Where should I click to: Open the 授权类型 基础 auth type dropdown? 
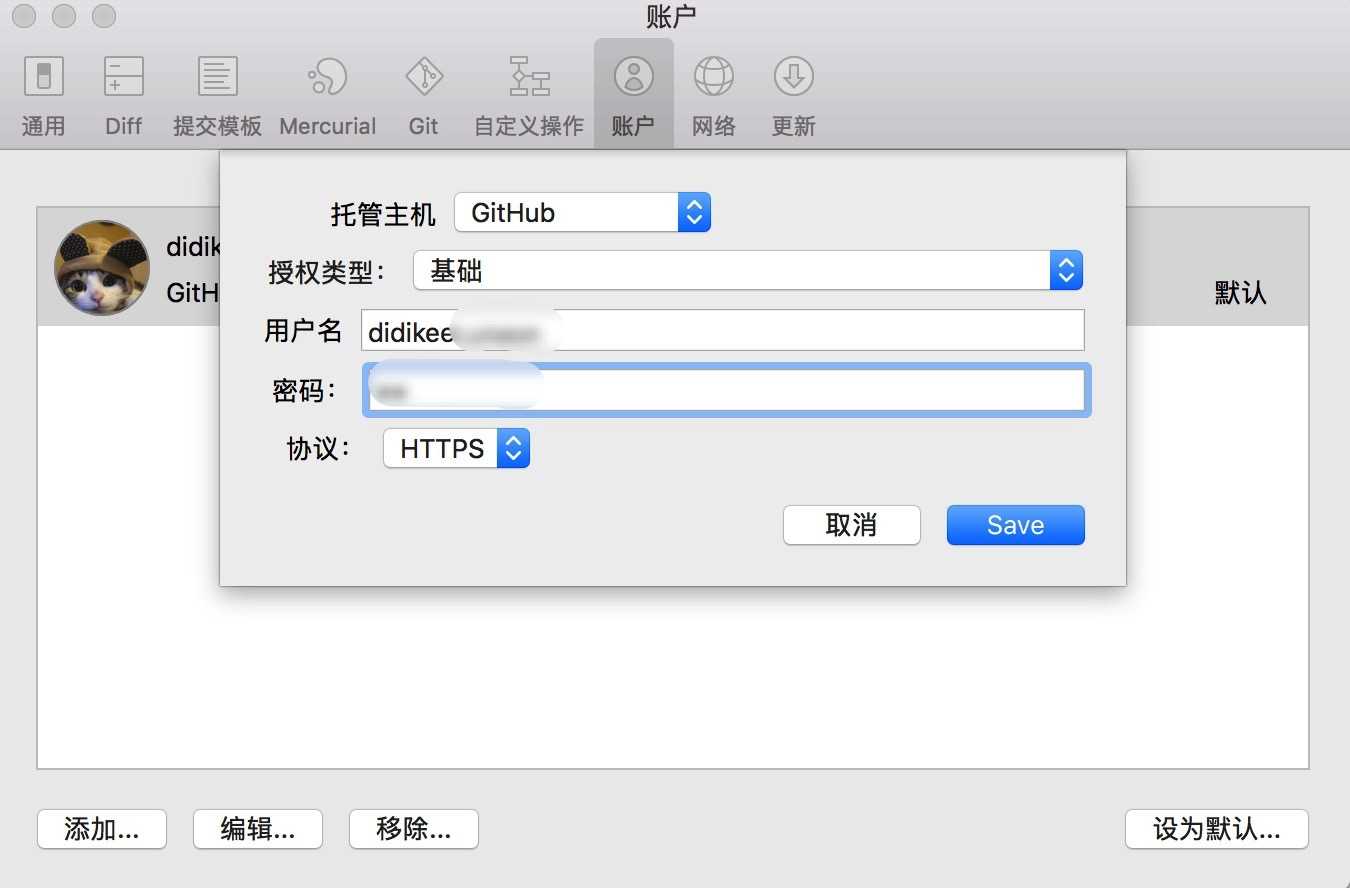point(748,270)
